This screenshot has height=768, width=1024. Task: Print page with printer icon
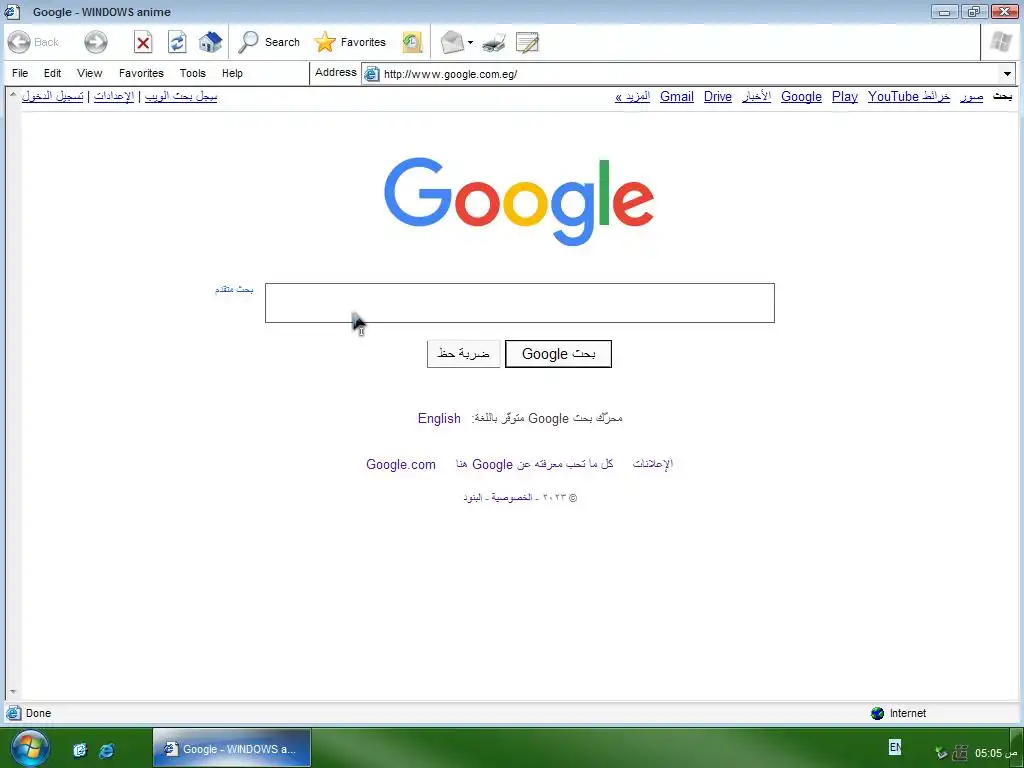click(494, 43)
